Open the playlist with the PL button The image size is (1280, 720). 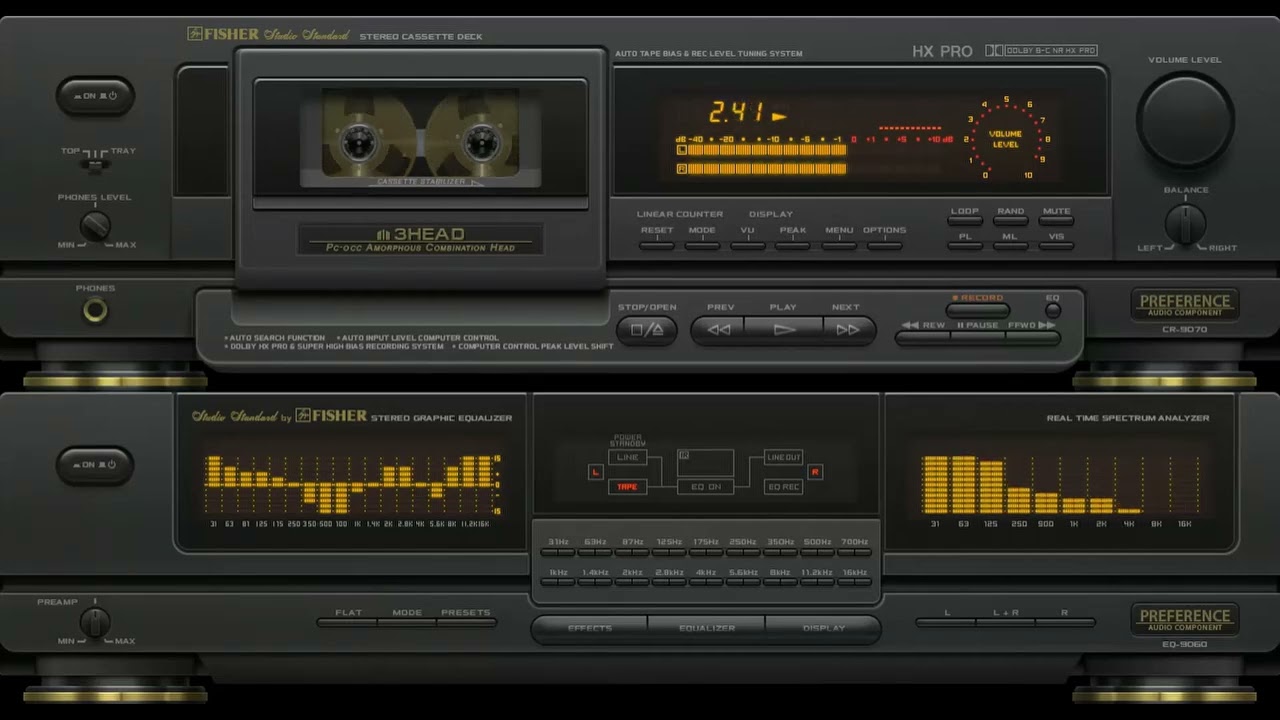(x=965, y=246)
